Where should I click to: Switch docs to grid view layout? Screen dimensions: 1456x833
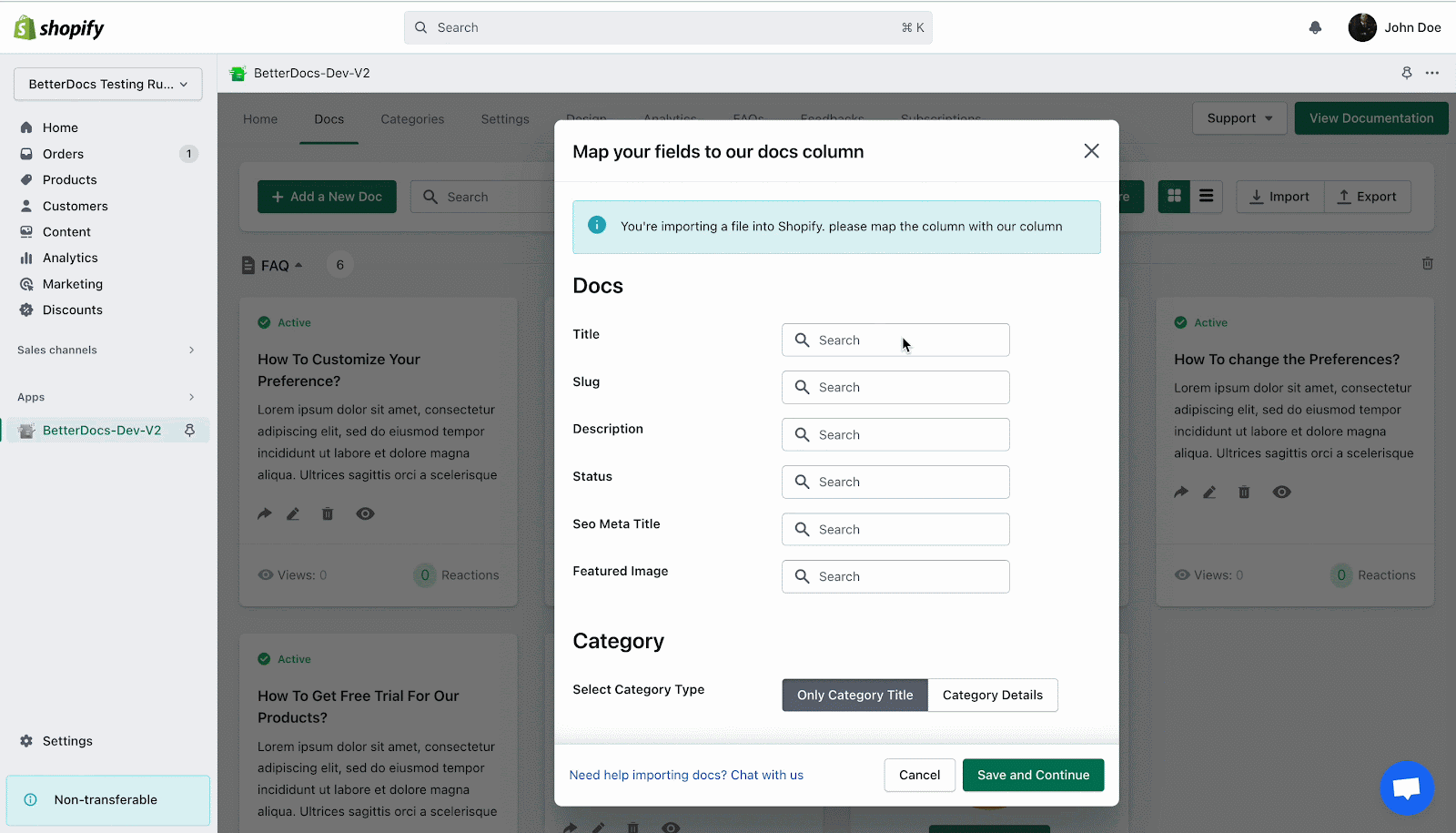(1174, 196)
